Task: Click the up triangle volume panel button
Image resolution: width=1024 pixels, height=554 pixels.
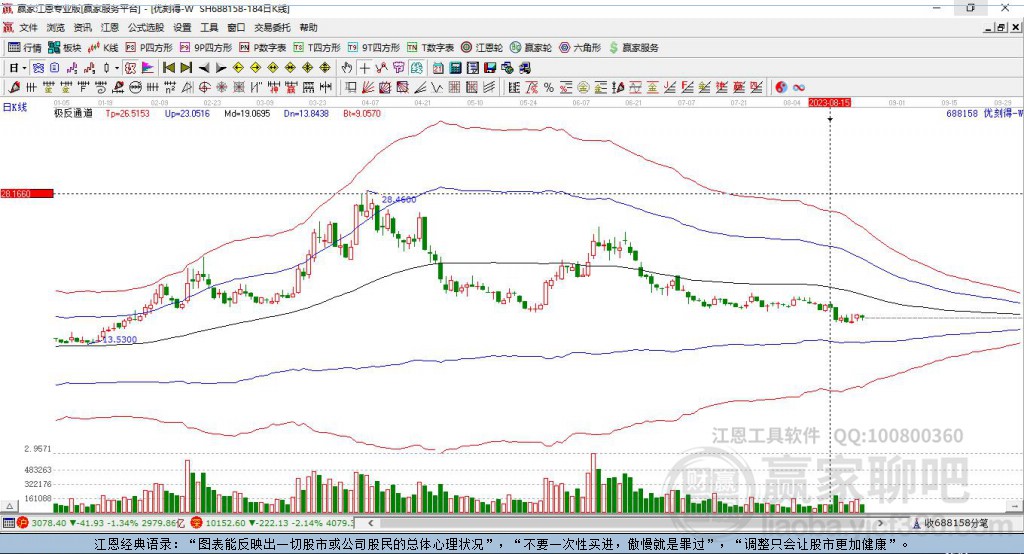Action: click(9, 506)
